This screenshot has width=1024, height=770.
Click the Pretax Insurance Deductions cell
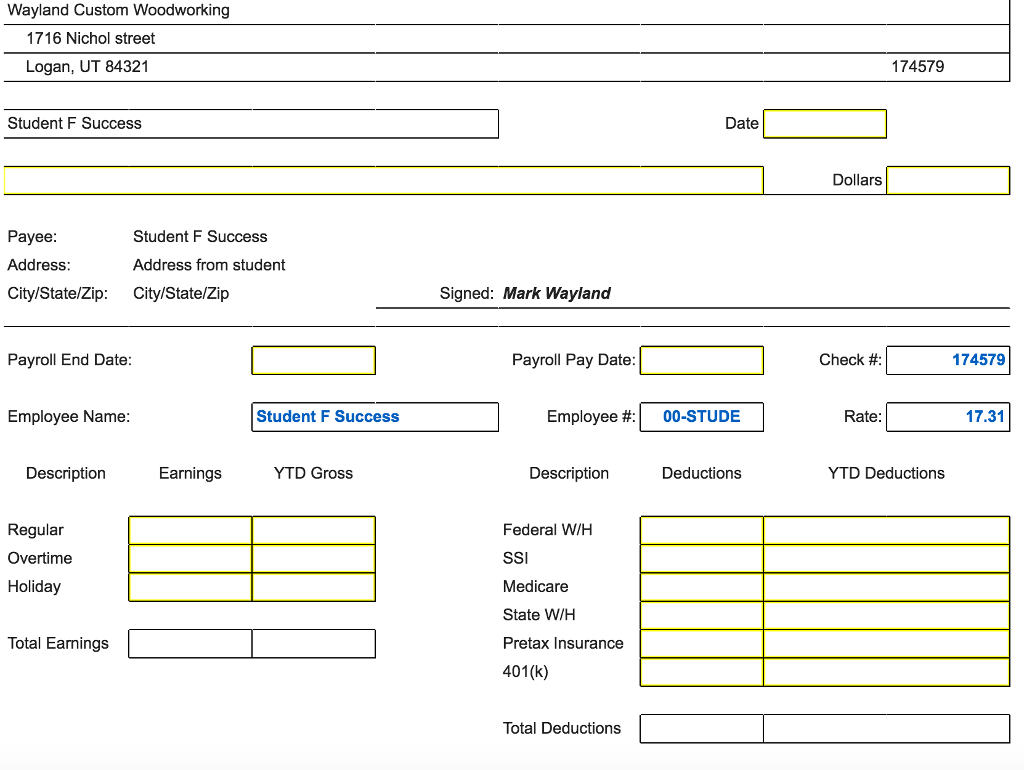[x=701, y=644]
